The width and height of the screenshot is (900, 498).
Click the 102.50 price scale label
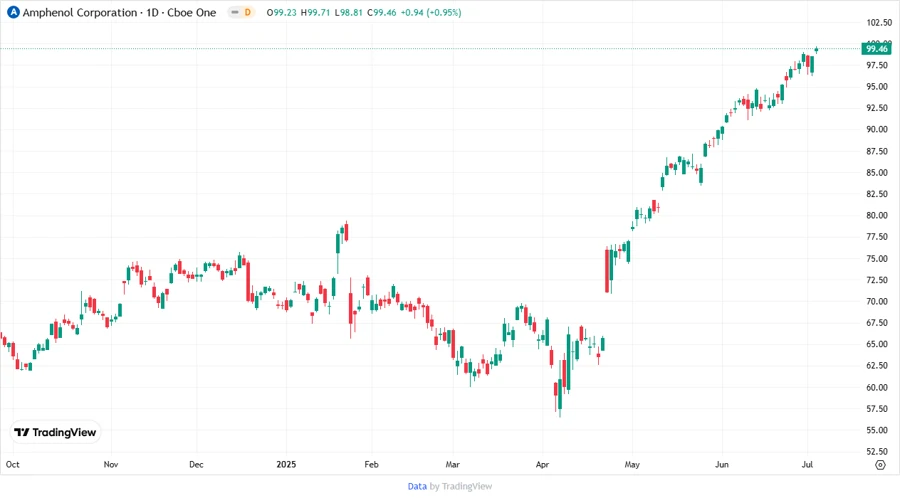(879, 22)
